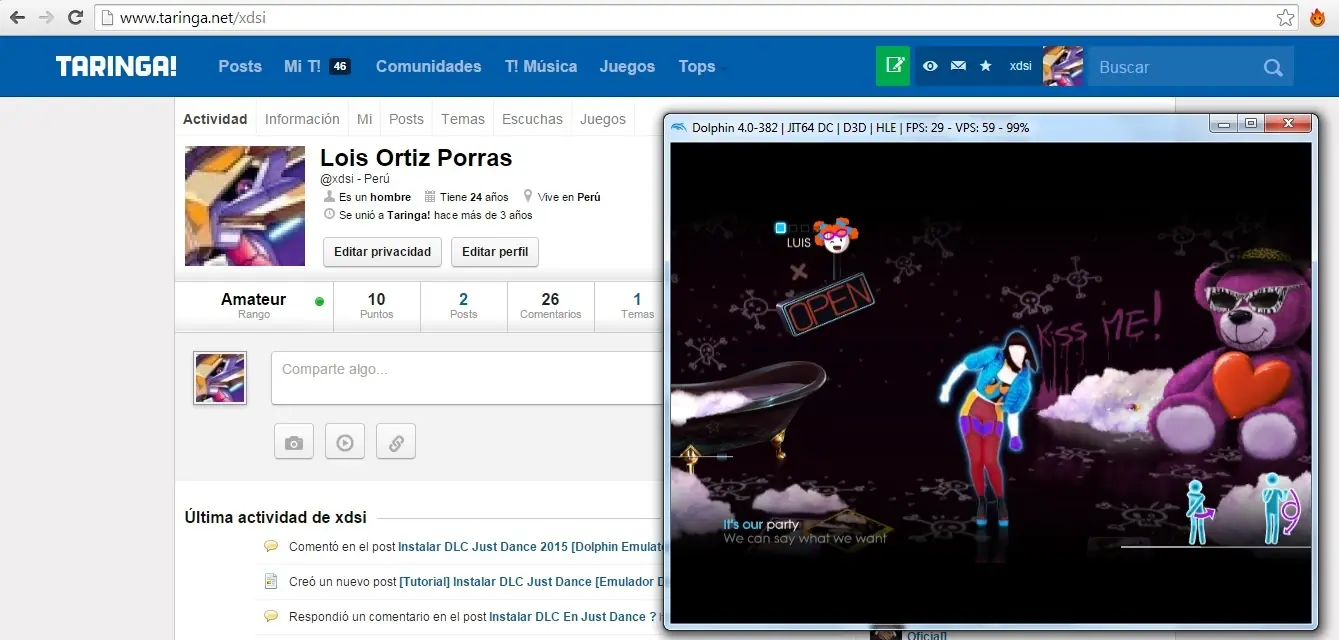
Task: Click the small avatar beside the share box
Action: click(x=220, y=378)
